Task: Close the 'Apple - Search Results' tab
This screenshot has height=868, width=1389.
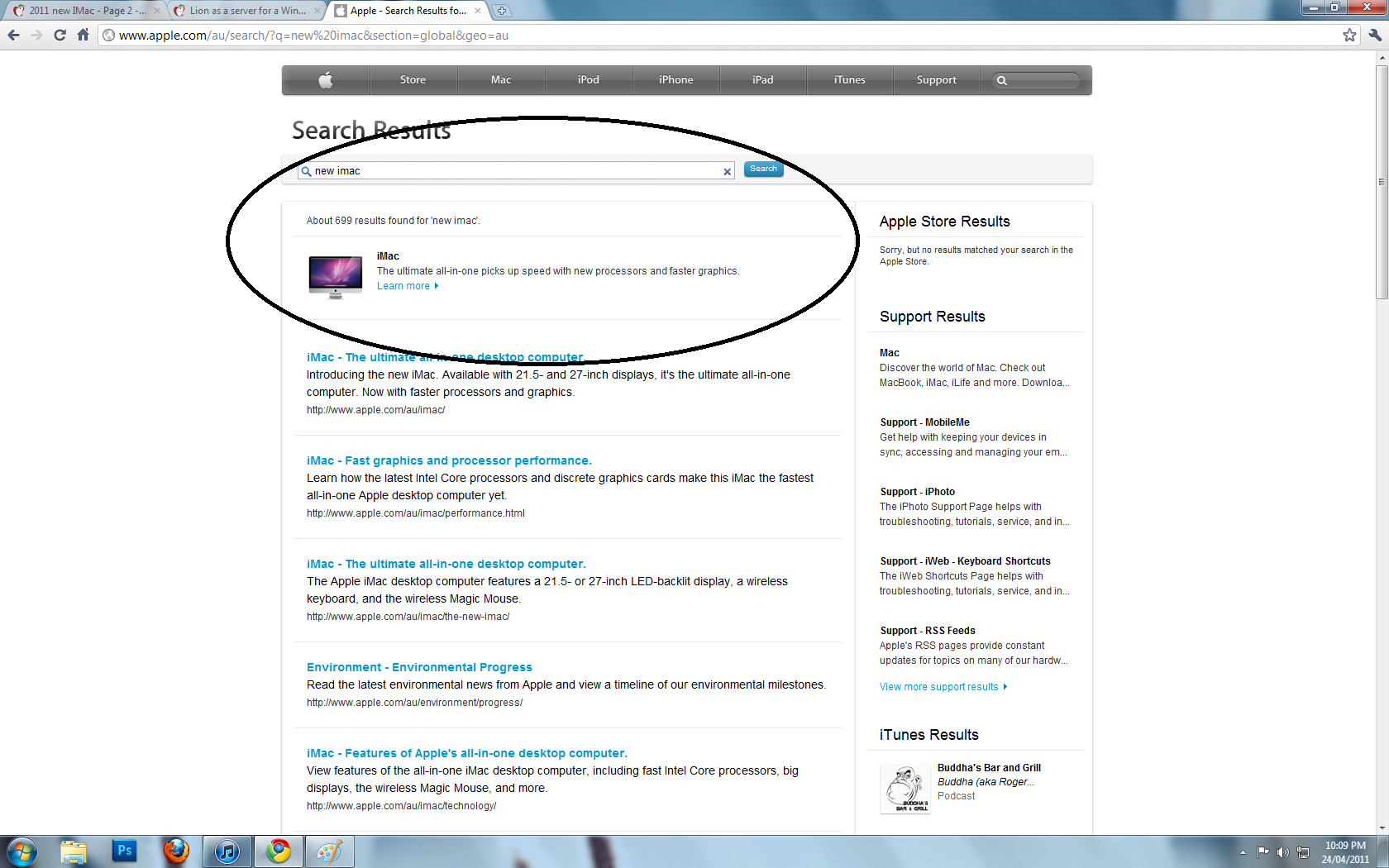Action: coord(478,11)
